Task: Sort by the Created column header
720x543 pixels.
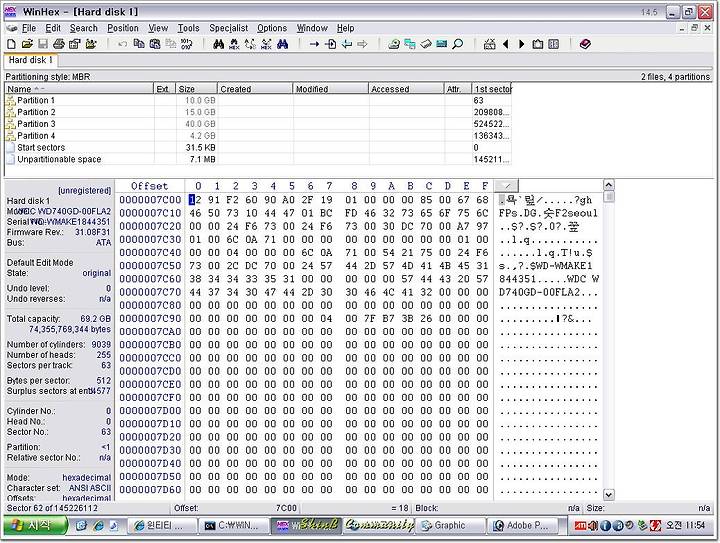Action: (255, 89)
